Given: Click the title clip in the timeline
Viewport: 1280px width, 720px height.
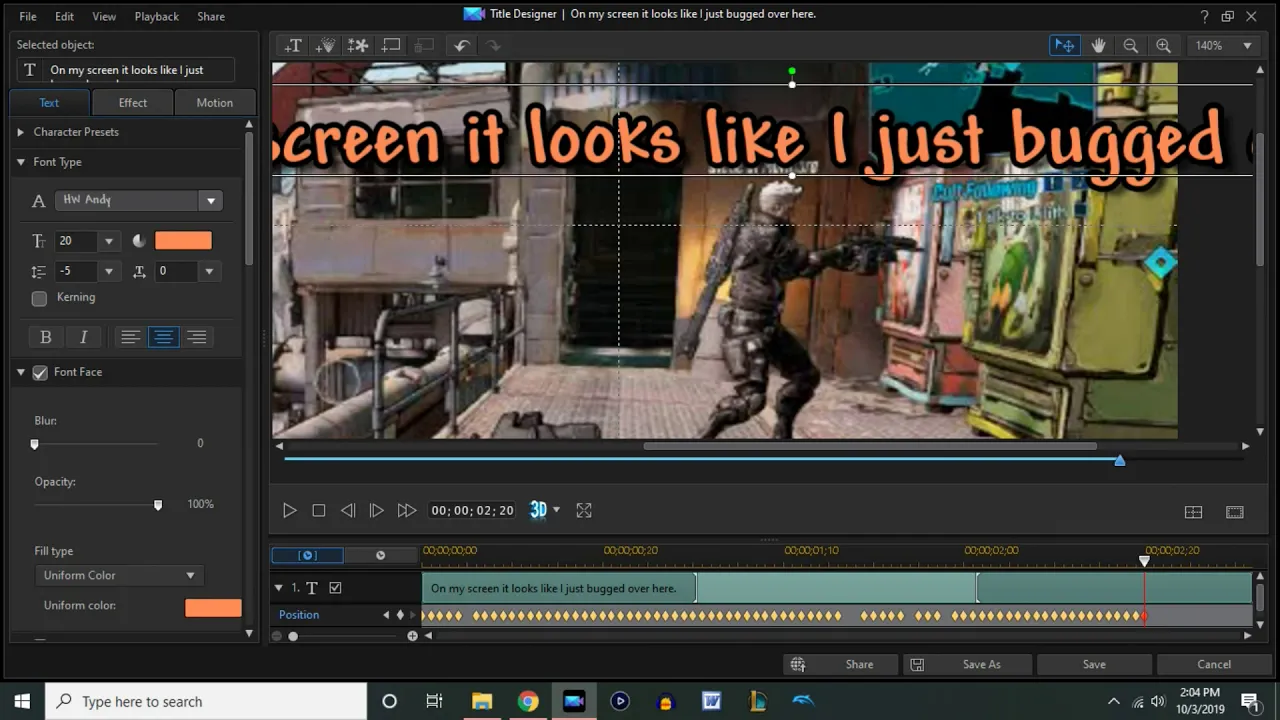Looking at the screenshot, I should point(836,588).
